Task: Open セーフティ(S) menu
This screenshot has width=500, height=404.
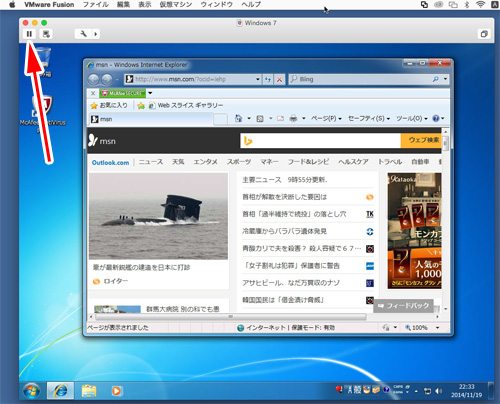Action: point(369,118)
